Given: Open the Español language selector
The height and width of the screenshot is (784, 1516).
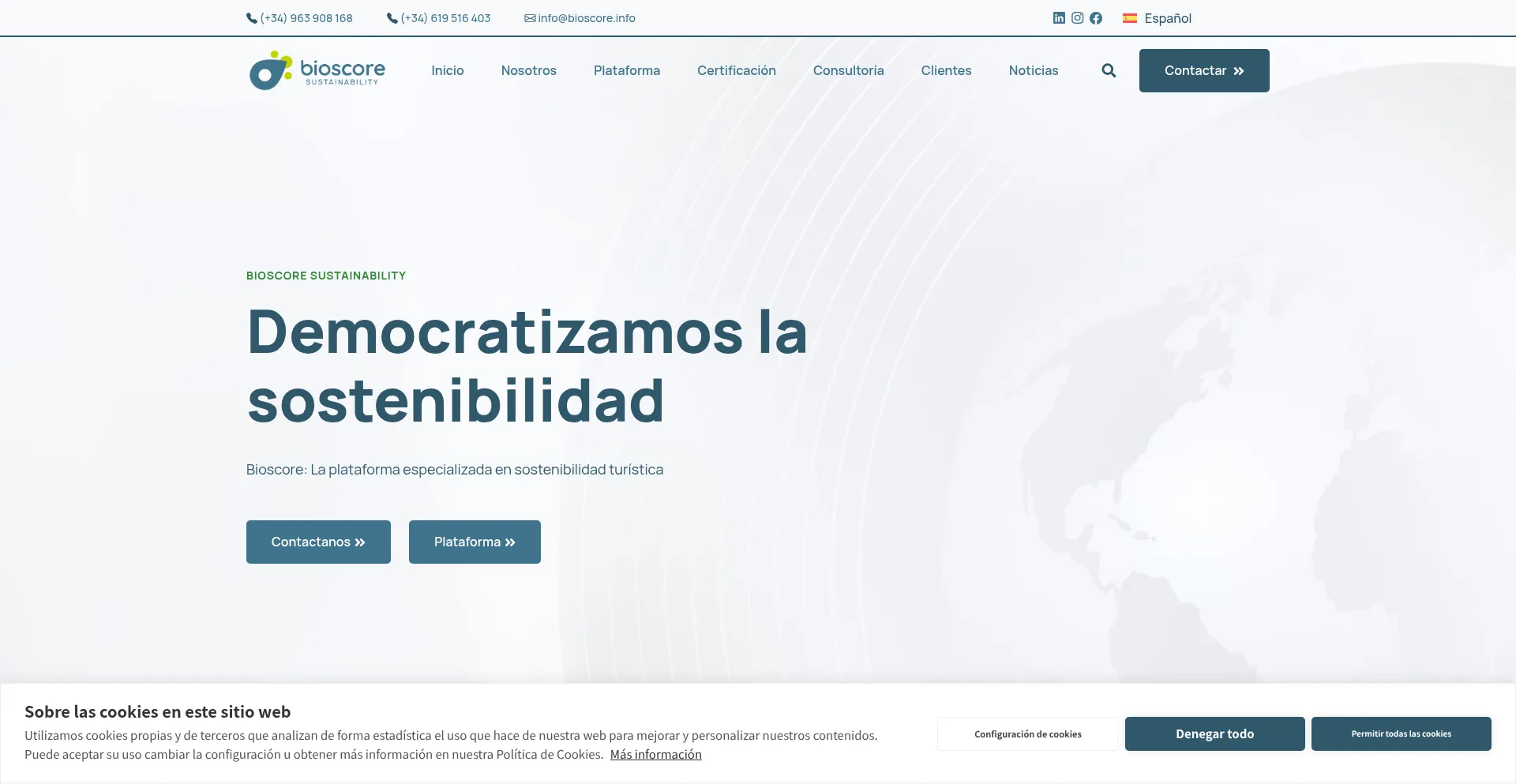Looking at the screenshot, I should click(x=1158, y=18).
